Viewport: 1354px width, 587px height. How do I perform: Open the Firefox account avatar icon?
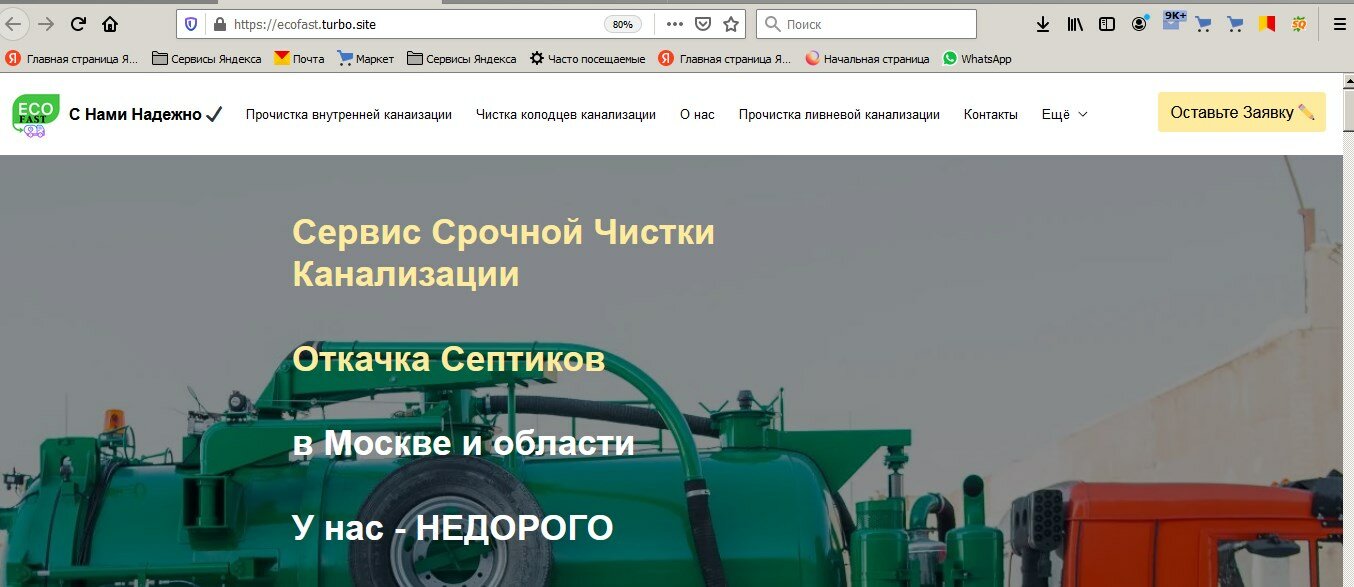(x=1140, y=24)
